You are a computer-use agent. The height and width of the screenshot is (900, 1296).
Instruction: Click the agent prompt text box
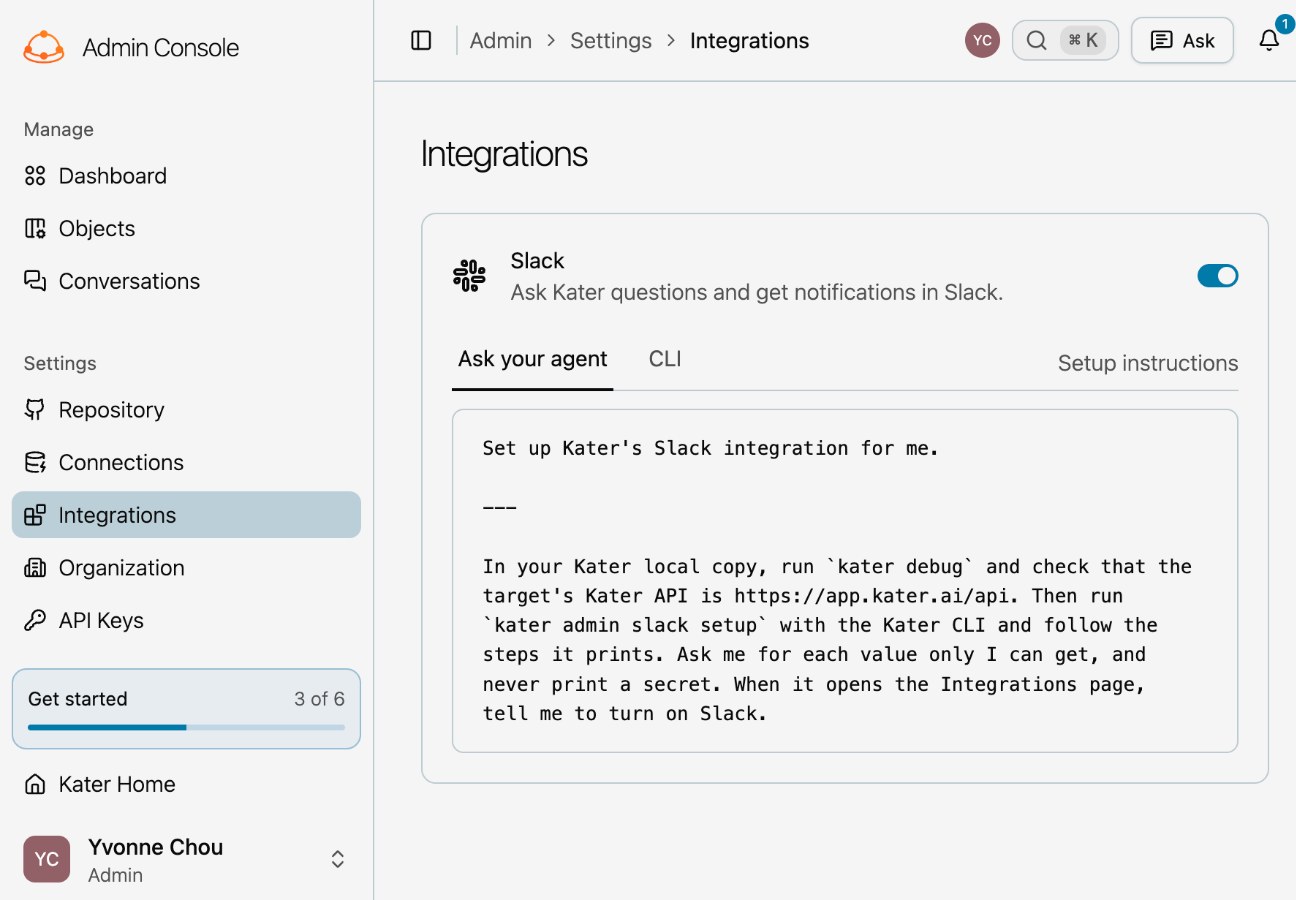[x=845, y=581]
